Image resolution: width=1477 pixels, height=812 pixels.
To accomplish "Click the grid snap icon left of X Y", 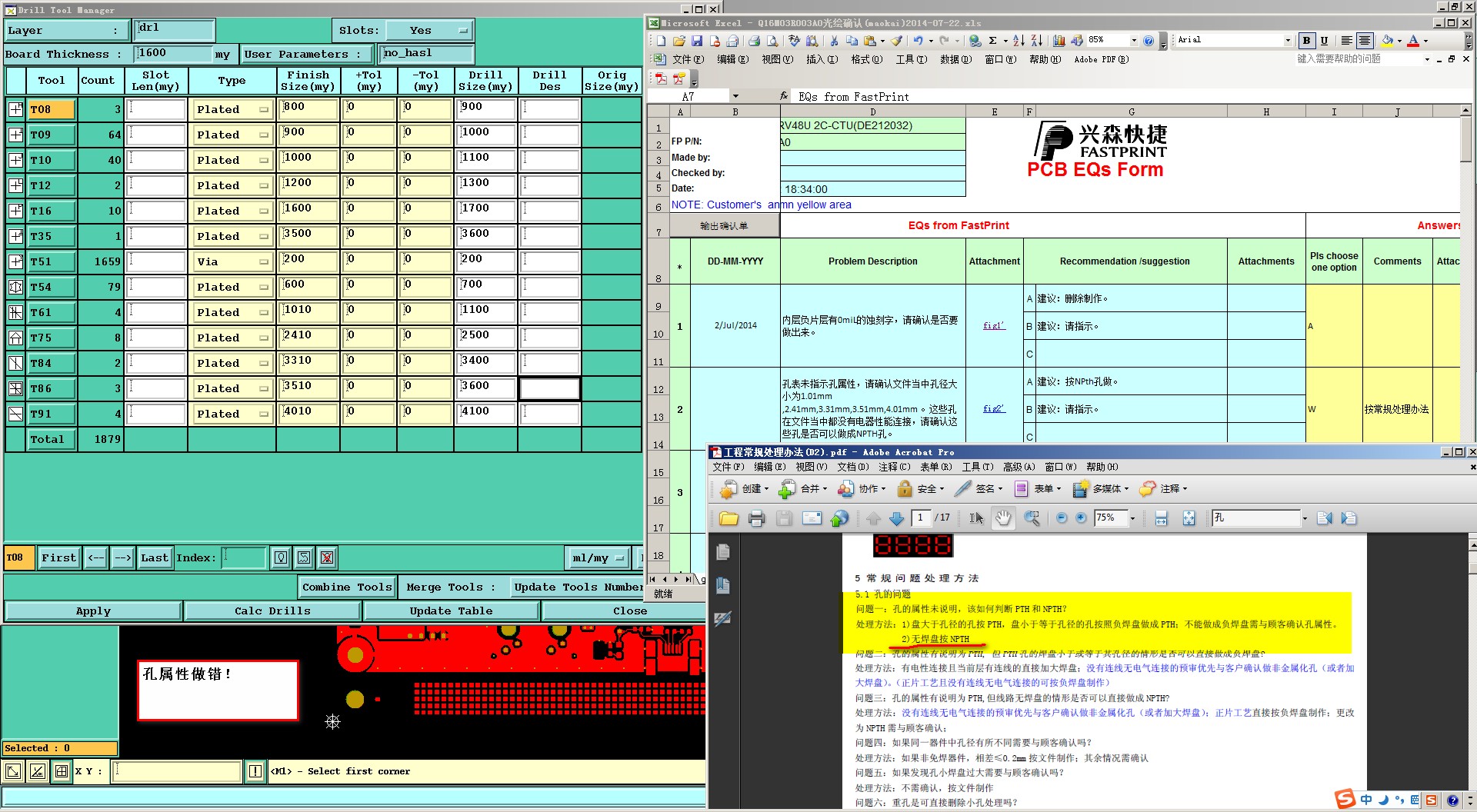I will coord(62,771).
